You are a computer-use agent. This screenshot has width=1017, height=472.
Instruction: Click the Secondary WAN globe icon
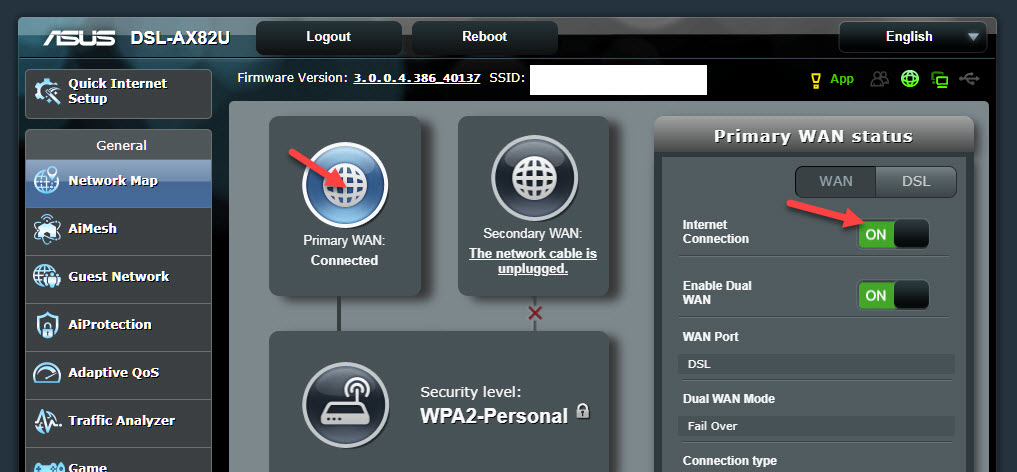coord(534,178)
